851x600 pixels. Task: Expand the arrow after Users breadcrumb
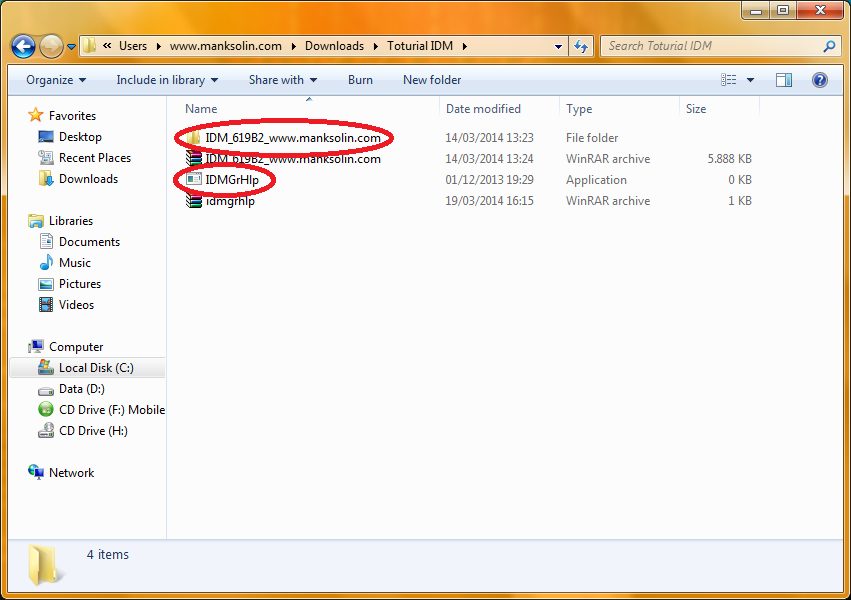[x=158, y=47]
